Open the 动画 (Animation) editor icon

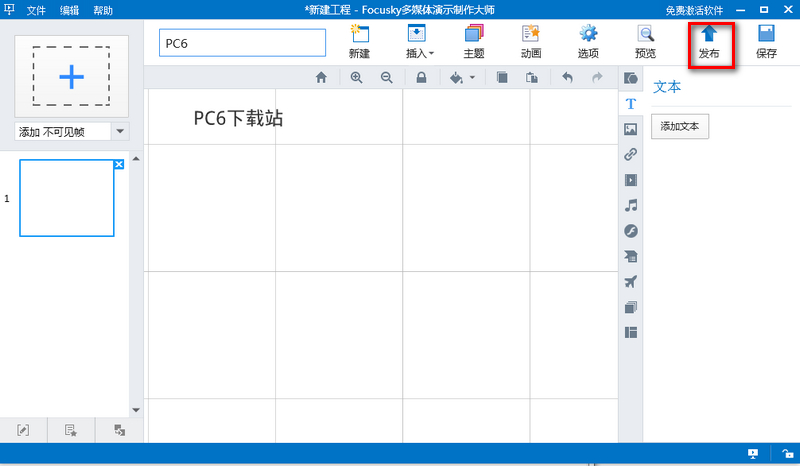tap(531, 42)
